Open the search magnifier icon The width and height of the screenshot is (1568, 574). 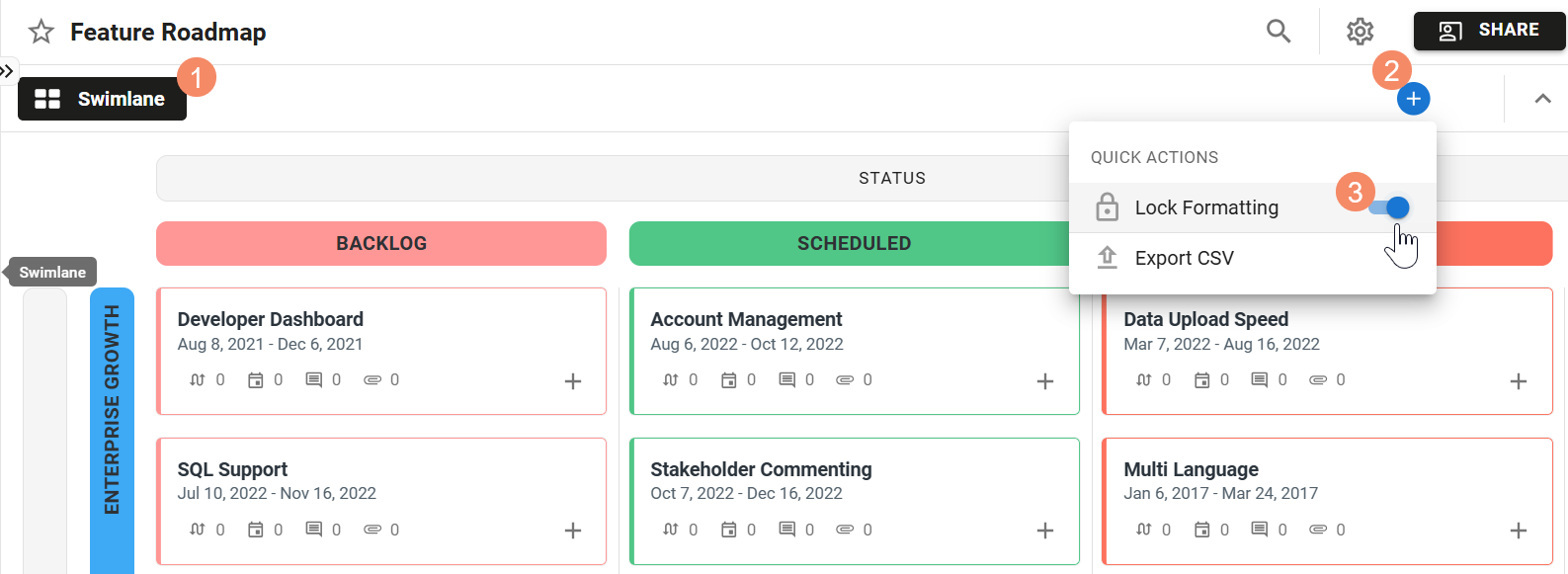click(x=1279, y=32)
